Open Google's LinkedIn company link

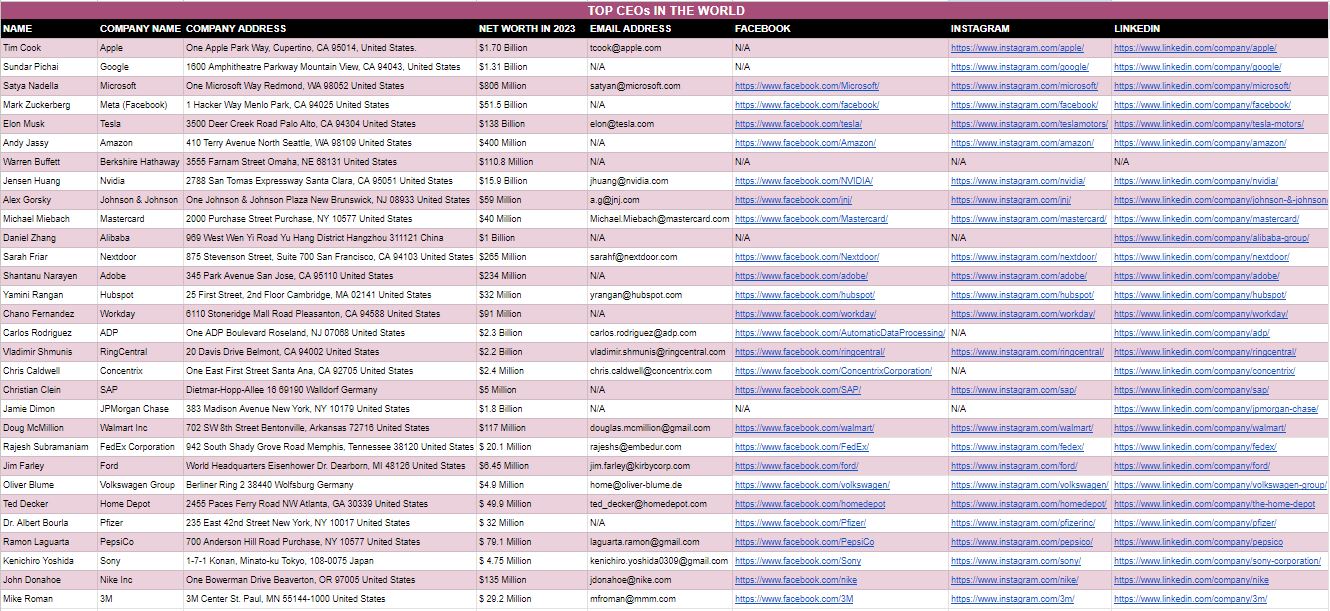tap(1197, 67)
